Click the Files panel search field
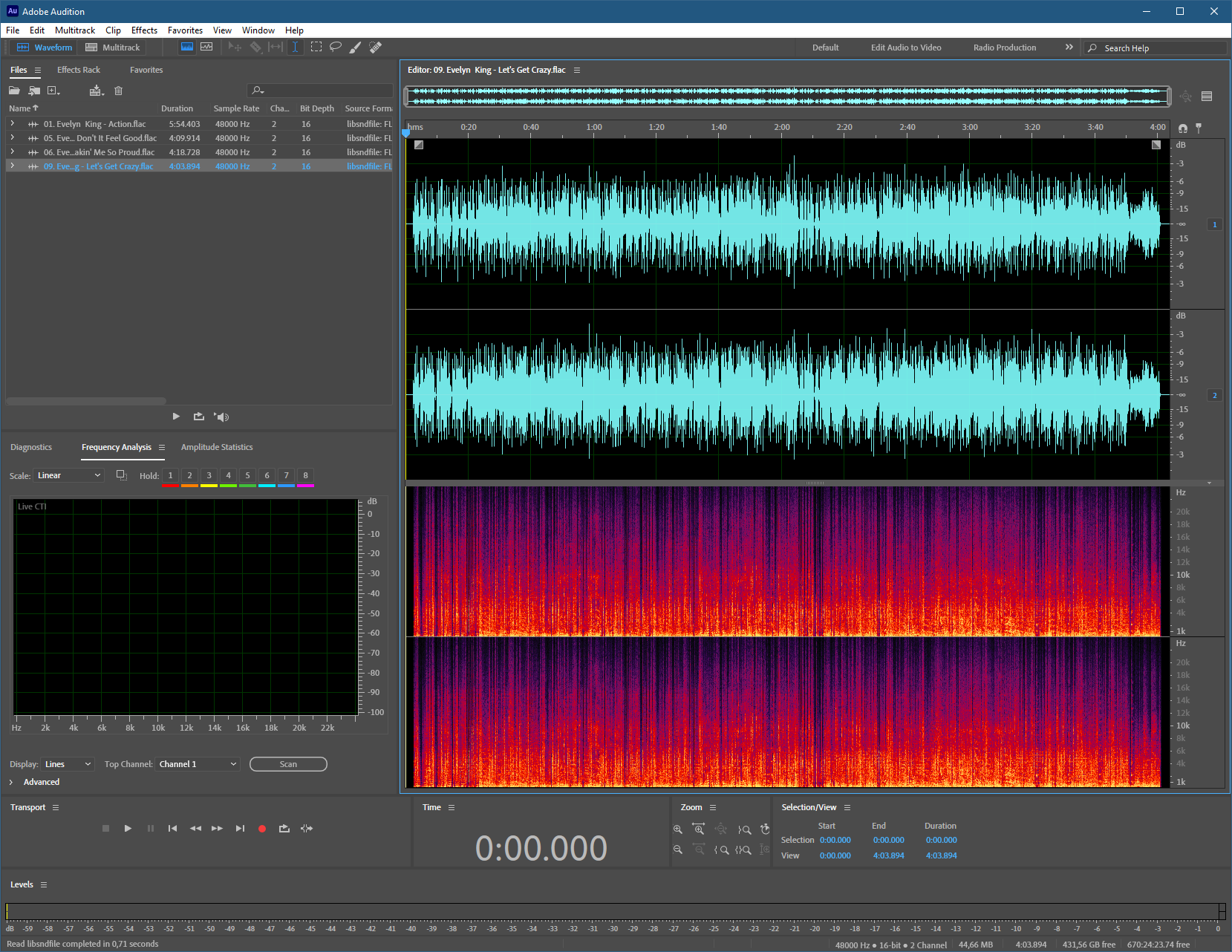1232x952 pixels. click(321, 91)
